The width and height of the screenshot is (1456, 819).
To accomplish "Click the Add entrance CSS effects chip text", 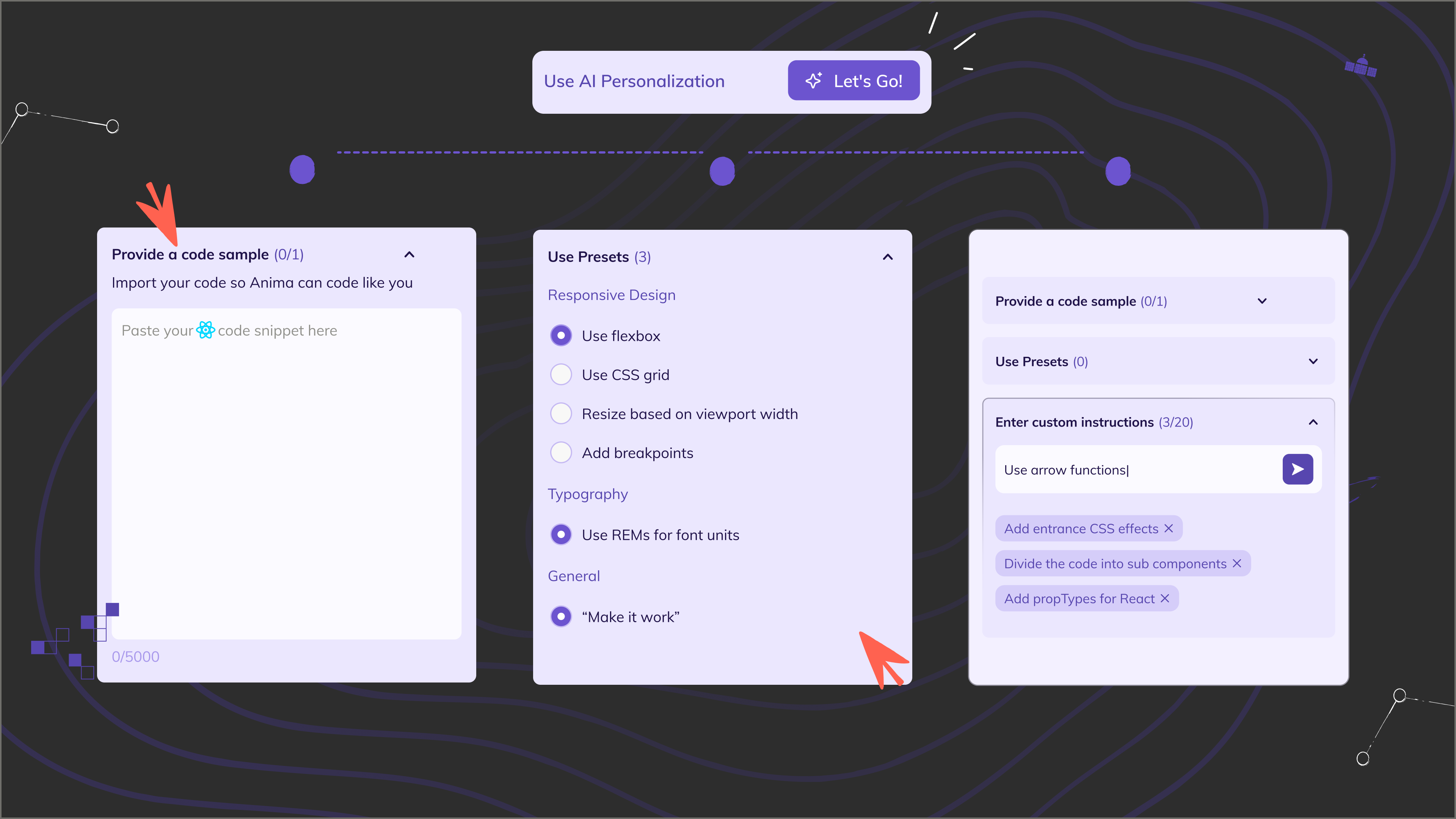I will point(1081,529).
